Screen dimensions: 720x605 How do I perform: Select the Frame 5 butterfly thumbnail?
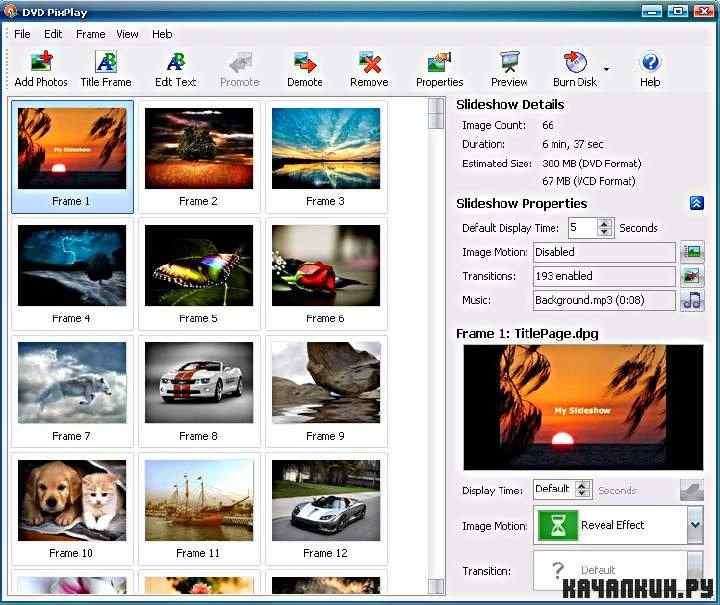(199, 265)
